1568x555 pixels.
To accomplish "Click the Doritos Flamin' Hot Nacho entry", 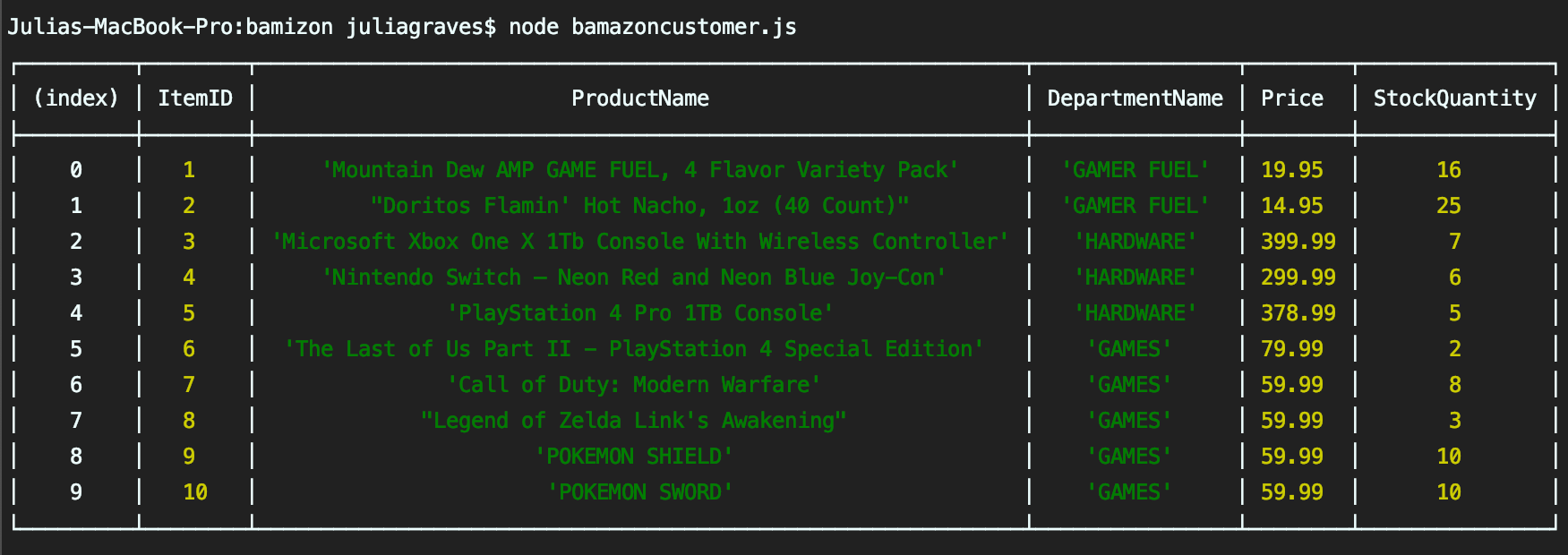I will point(640,206).
